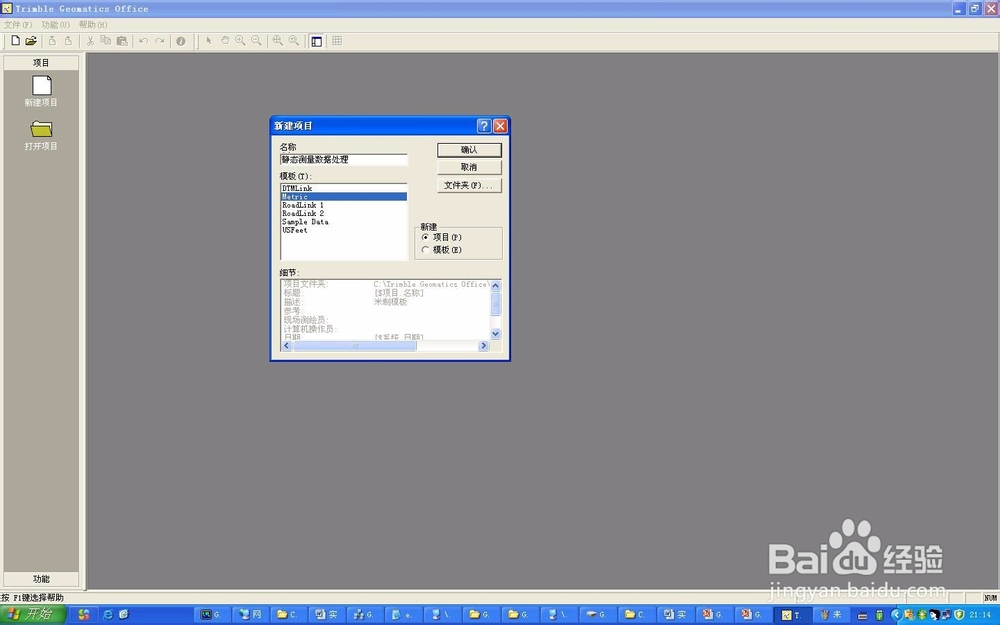Click the New file toolbar icon
This screenshot has height=625, width=1000.
pyautogui.click(x=15, y=41)
